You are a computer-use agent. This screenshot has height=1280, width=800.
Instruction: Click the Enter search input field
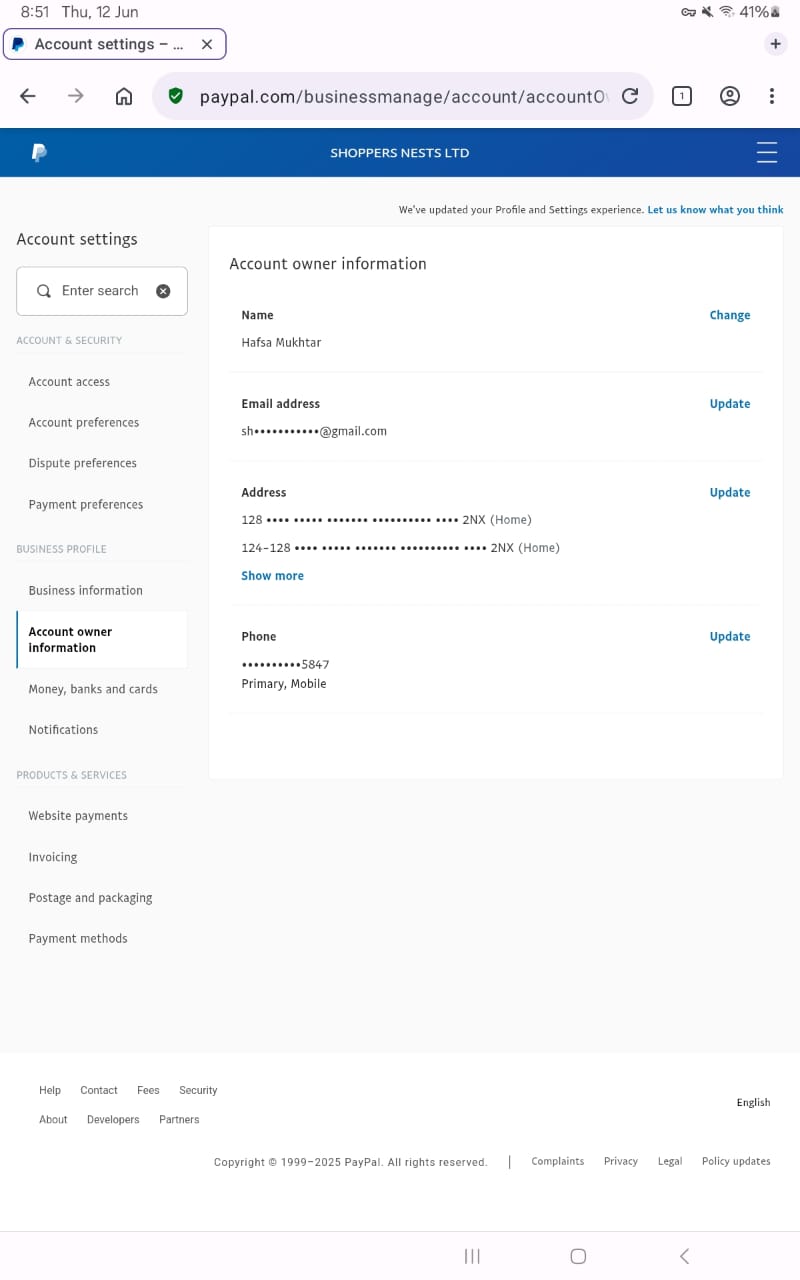(x=100, y=291)
